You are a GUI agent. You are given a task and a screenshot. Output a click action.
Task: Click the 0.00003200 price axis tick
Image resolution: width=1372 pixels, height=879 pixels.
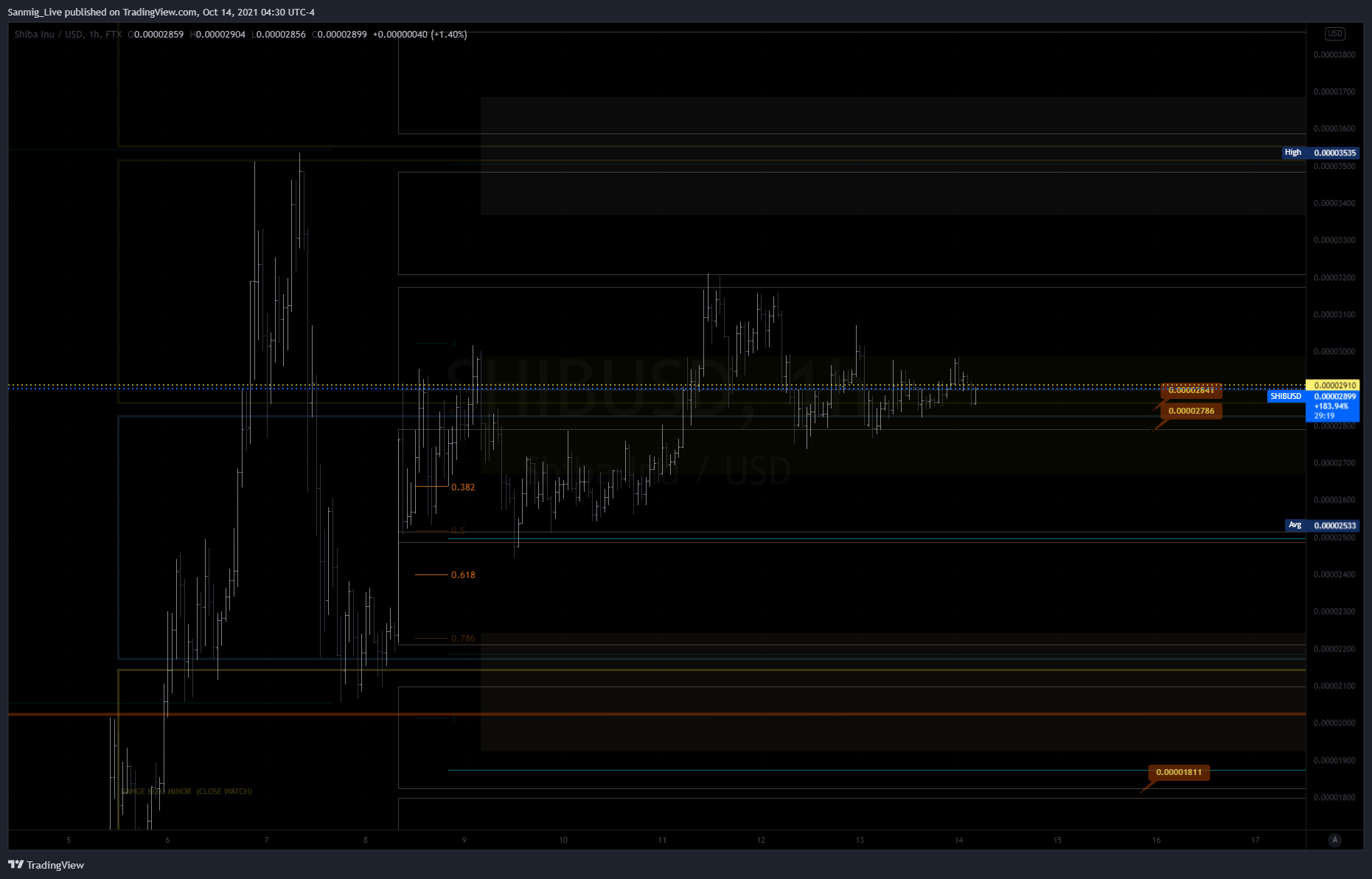[x=1334, y=278]
